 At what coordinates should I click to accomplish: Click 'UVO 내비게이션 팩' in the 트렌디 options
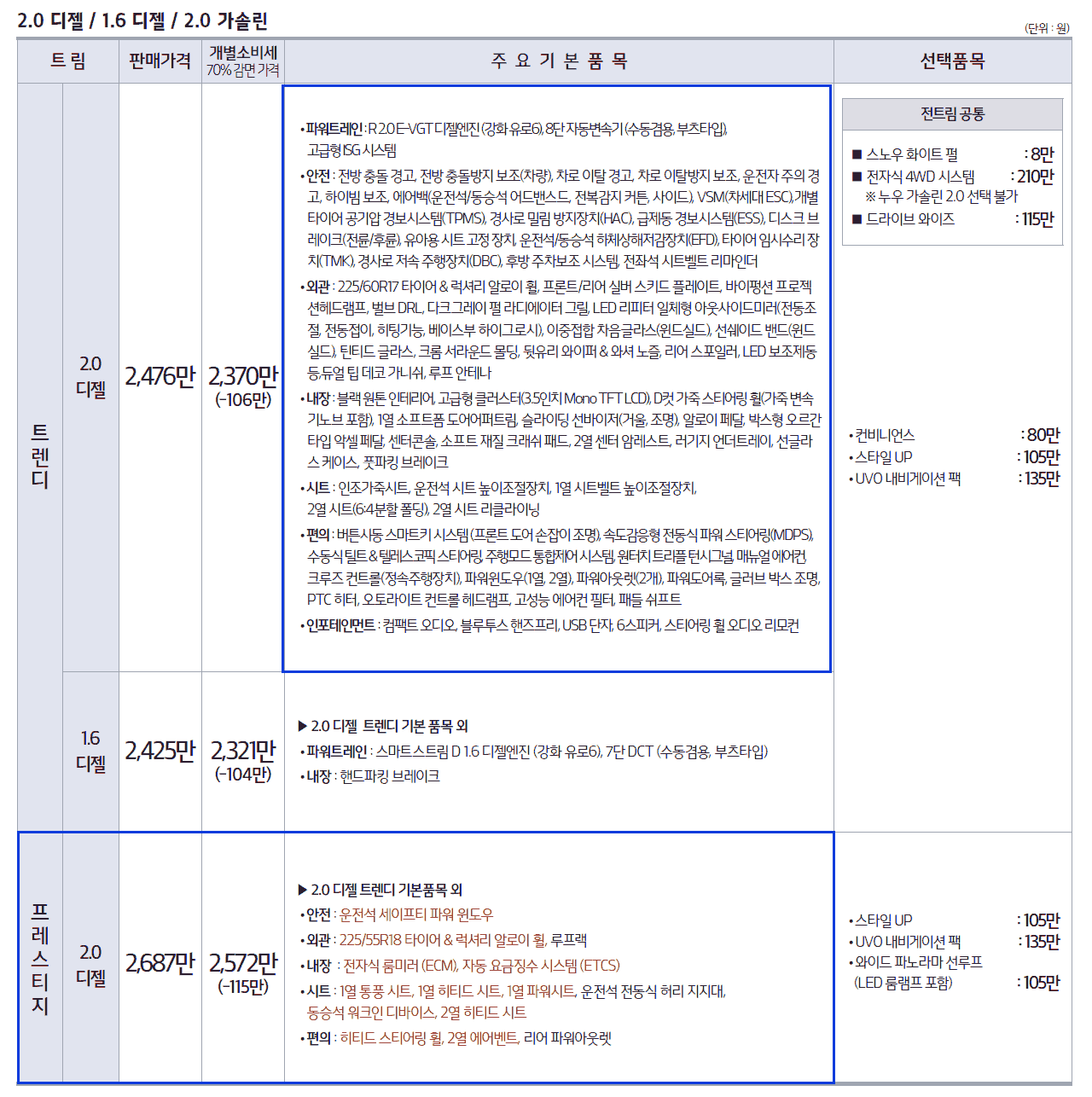click(908, 479)
